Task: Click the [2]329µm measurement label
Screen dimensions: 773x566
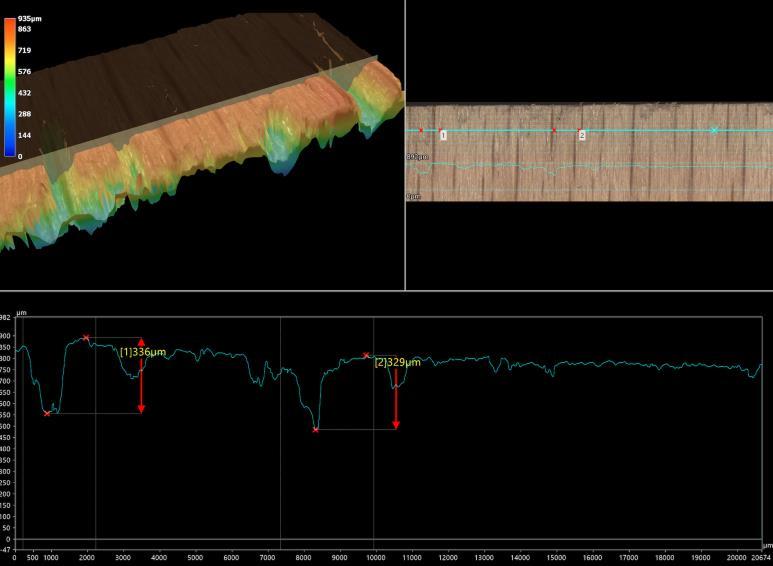Action: coord(398,362)
